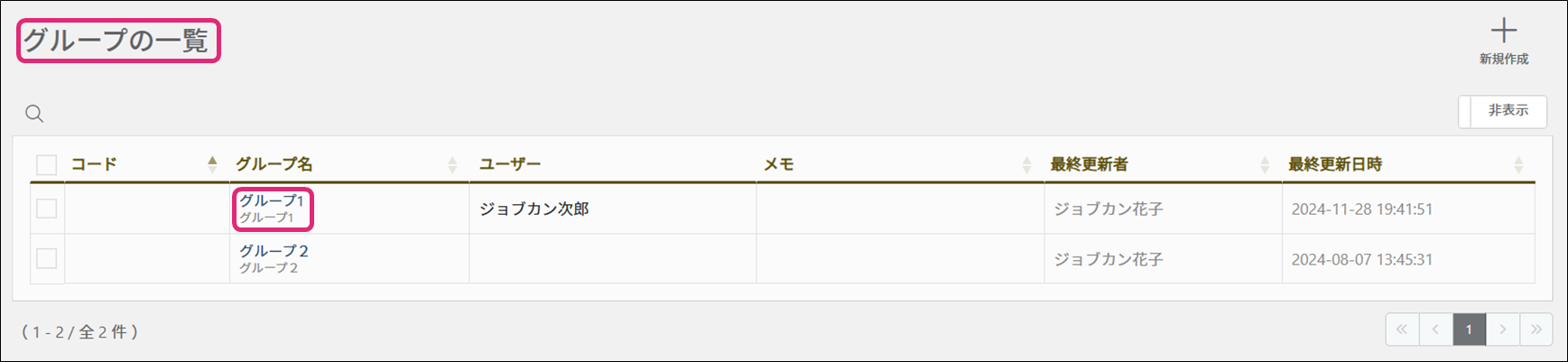Select page 1 in pagination

coord(1469,330)
